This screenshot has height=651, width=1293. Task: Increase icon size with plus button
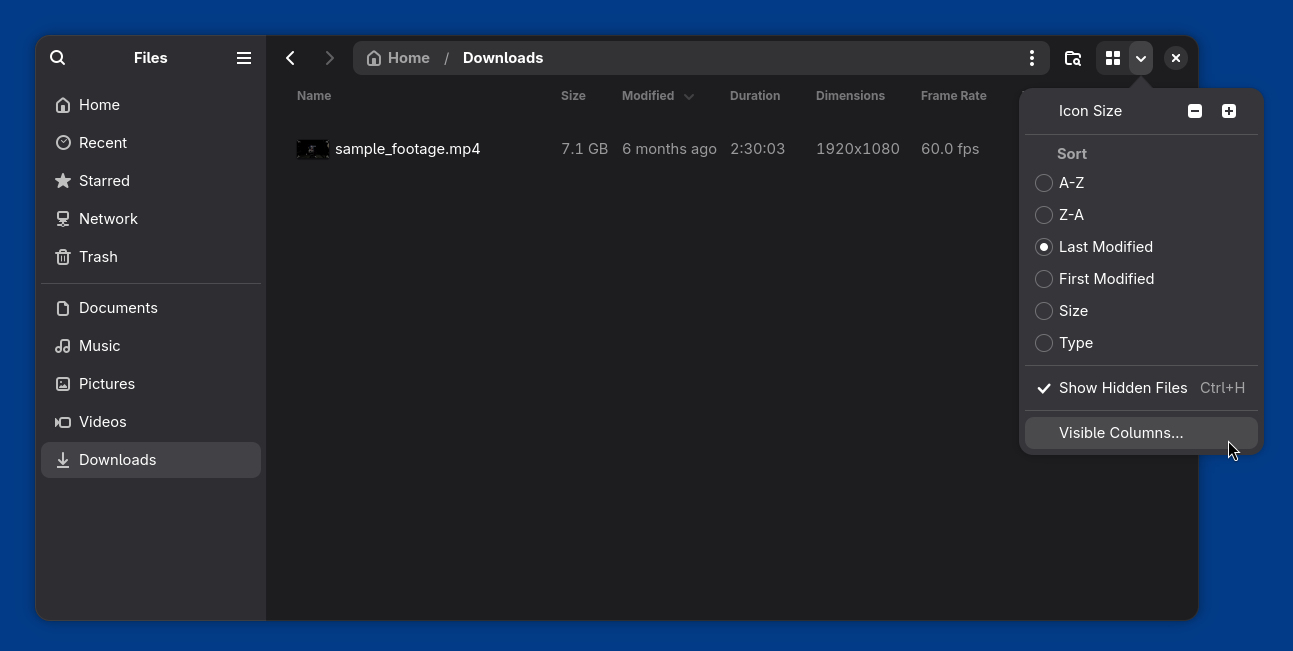pyautogui.click(x=1228, y=111)
